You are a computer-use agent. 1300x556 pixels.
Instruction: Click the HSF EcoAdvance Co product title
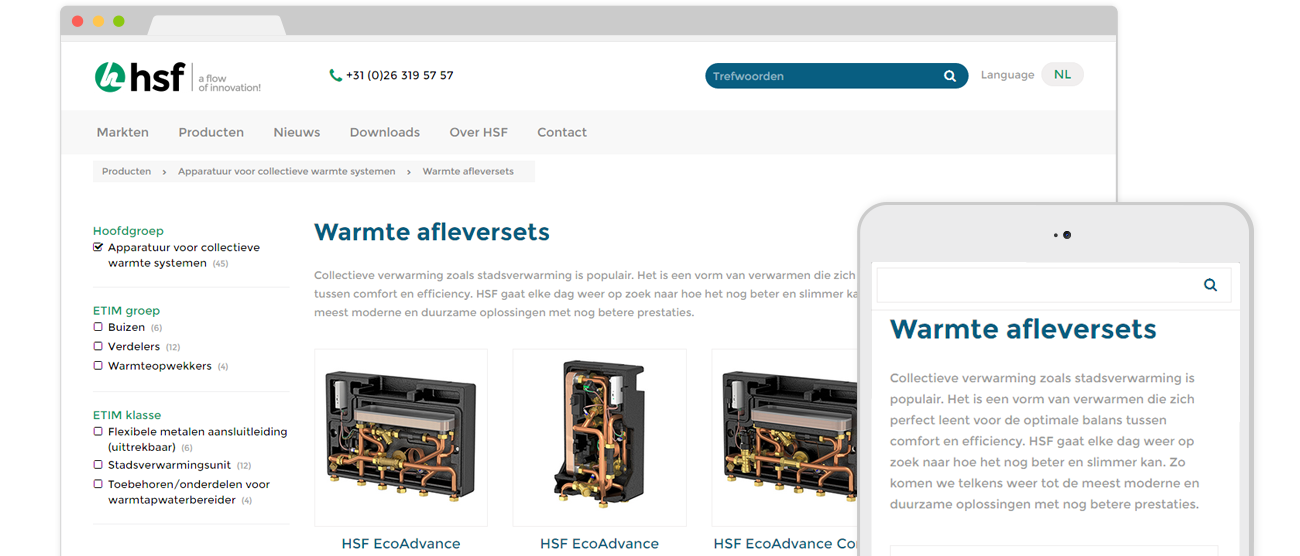pos(786,544)
